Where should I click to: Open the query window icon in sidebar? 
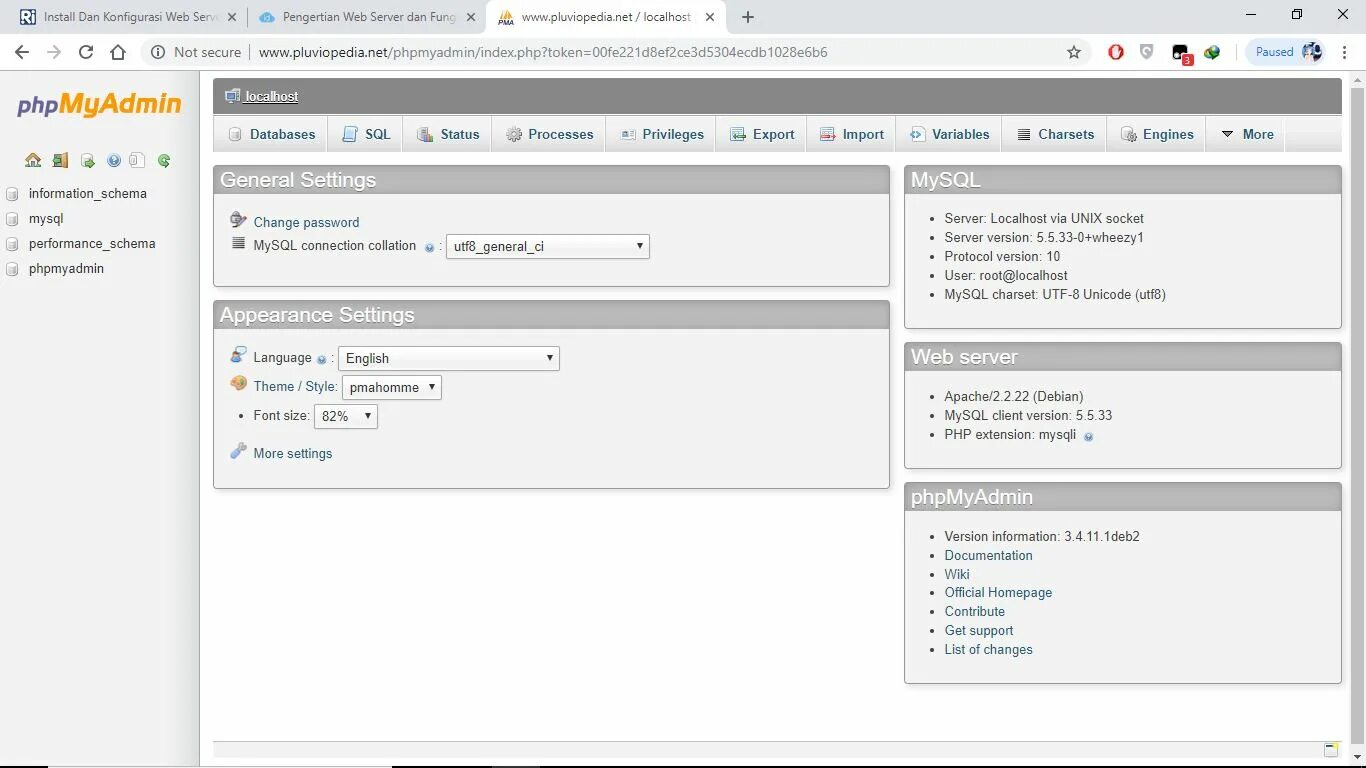pyautogui.click(x=88, y=160)
